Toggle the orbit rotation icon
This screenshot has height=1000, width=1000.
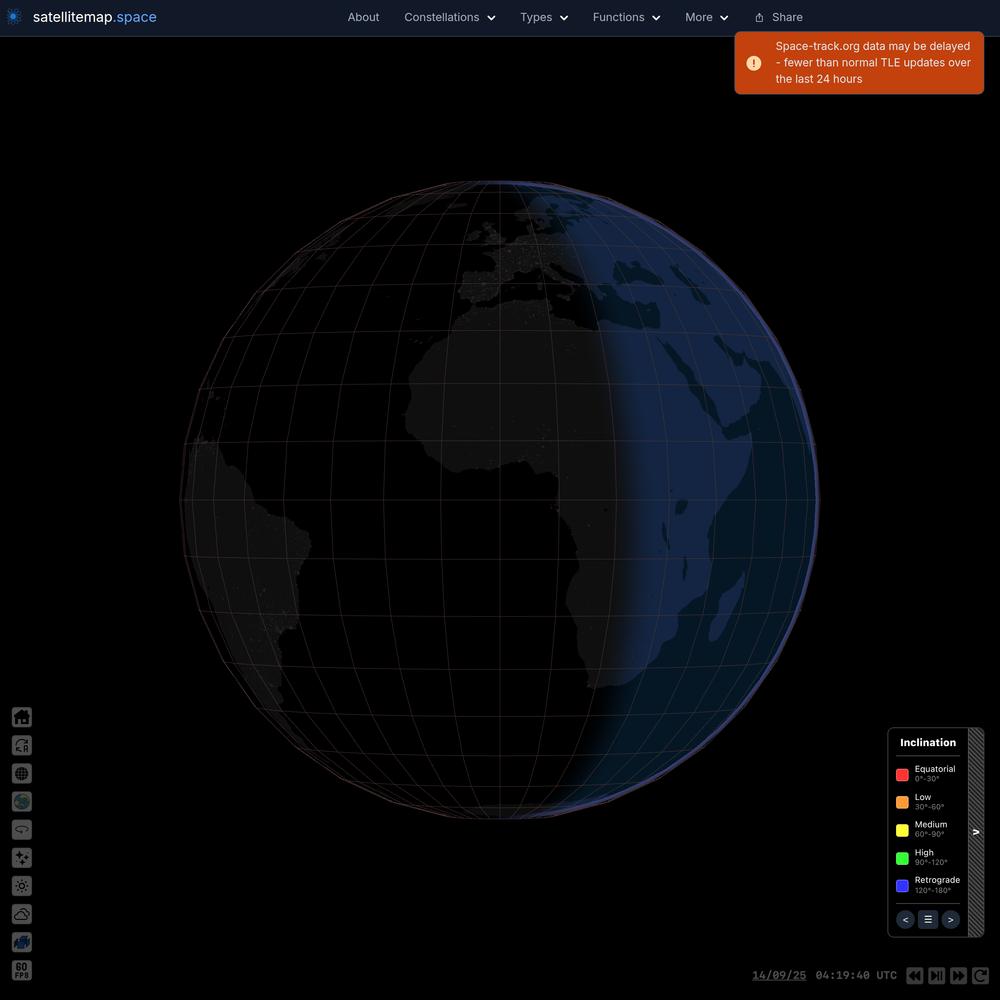pyautogui.click(x=21, y=829)
